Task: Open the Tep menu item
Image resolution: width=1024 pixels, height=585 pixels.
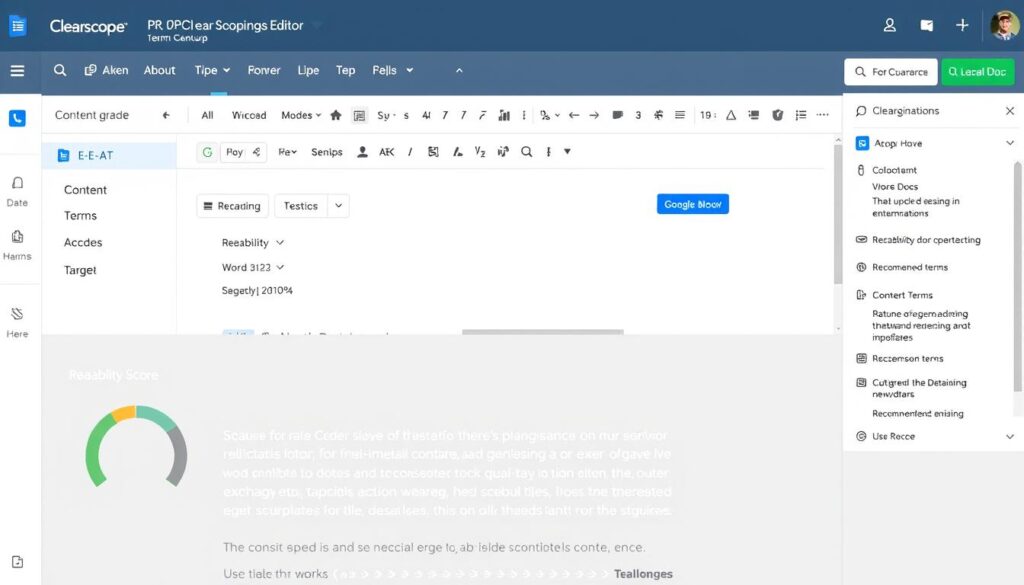Action: (x=345, y=71)
